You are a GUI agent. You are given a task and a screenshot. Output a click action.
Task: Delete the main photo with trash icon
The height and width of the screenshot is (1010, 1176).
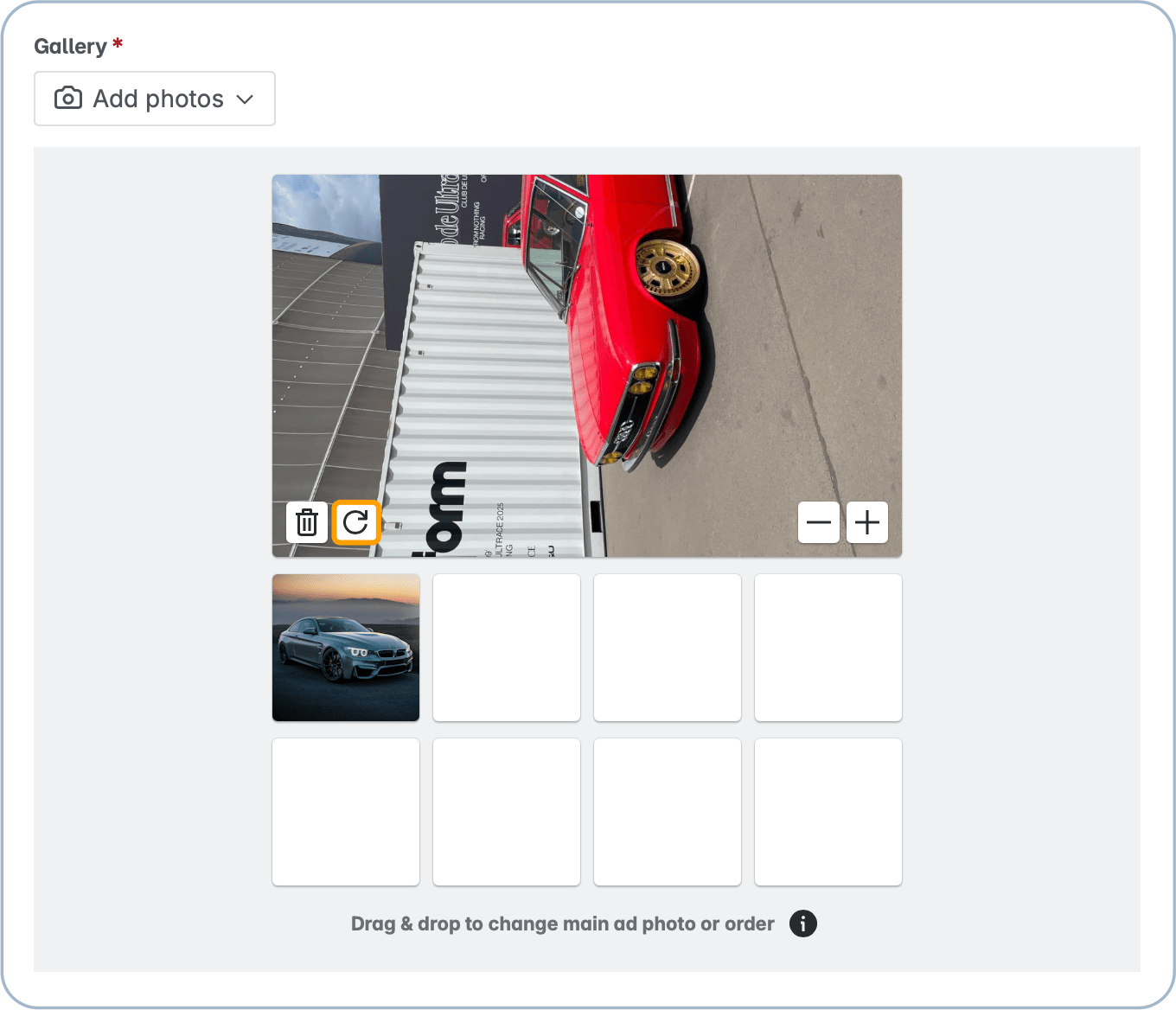(307, 522)
